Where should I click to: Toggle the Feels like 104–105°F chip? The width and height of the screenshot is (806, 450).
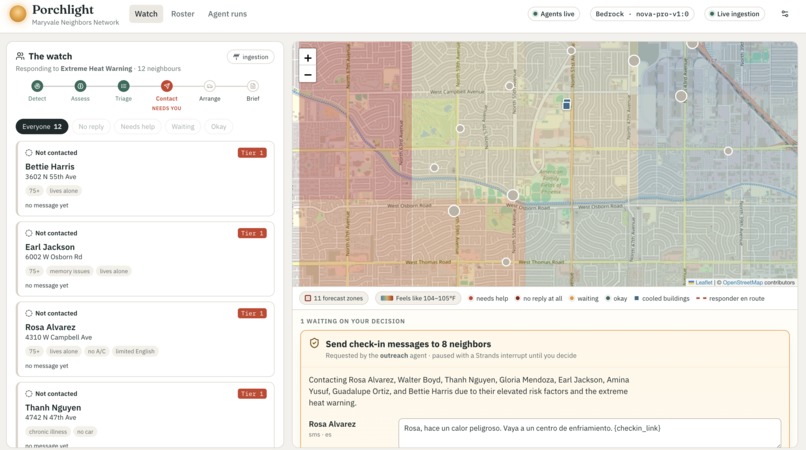418,298
